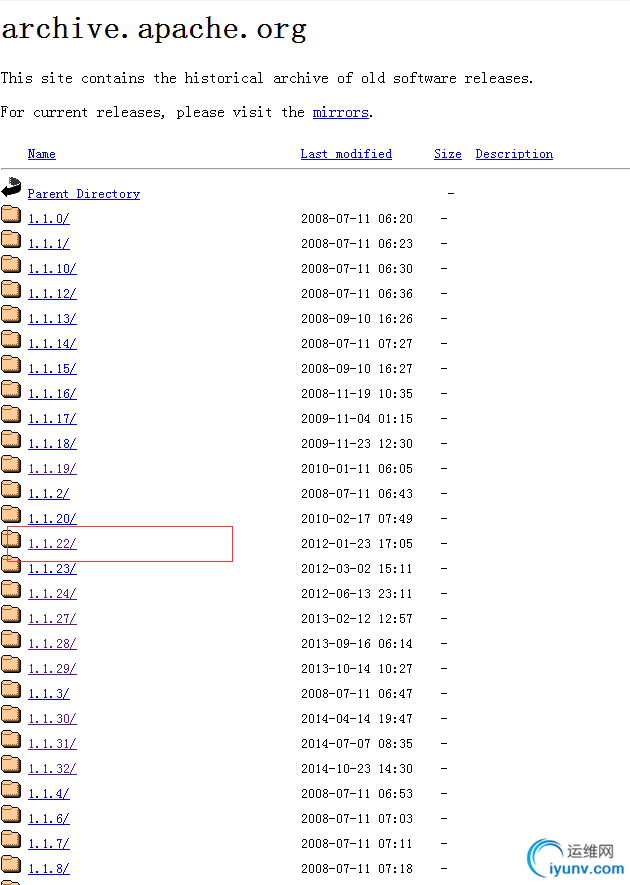Select the archive.apache.org page heading
This screenshot has width=630, height=885.
[x=154, y=29]
